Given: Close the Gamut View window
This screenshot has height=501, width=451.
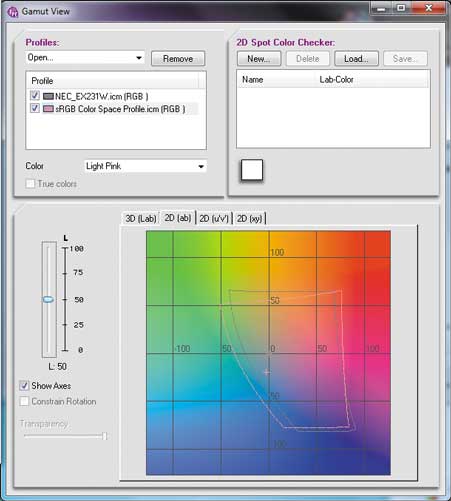Looking at the screenshot, I should pos(429,8).
